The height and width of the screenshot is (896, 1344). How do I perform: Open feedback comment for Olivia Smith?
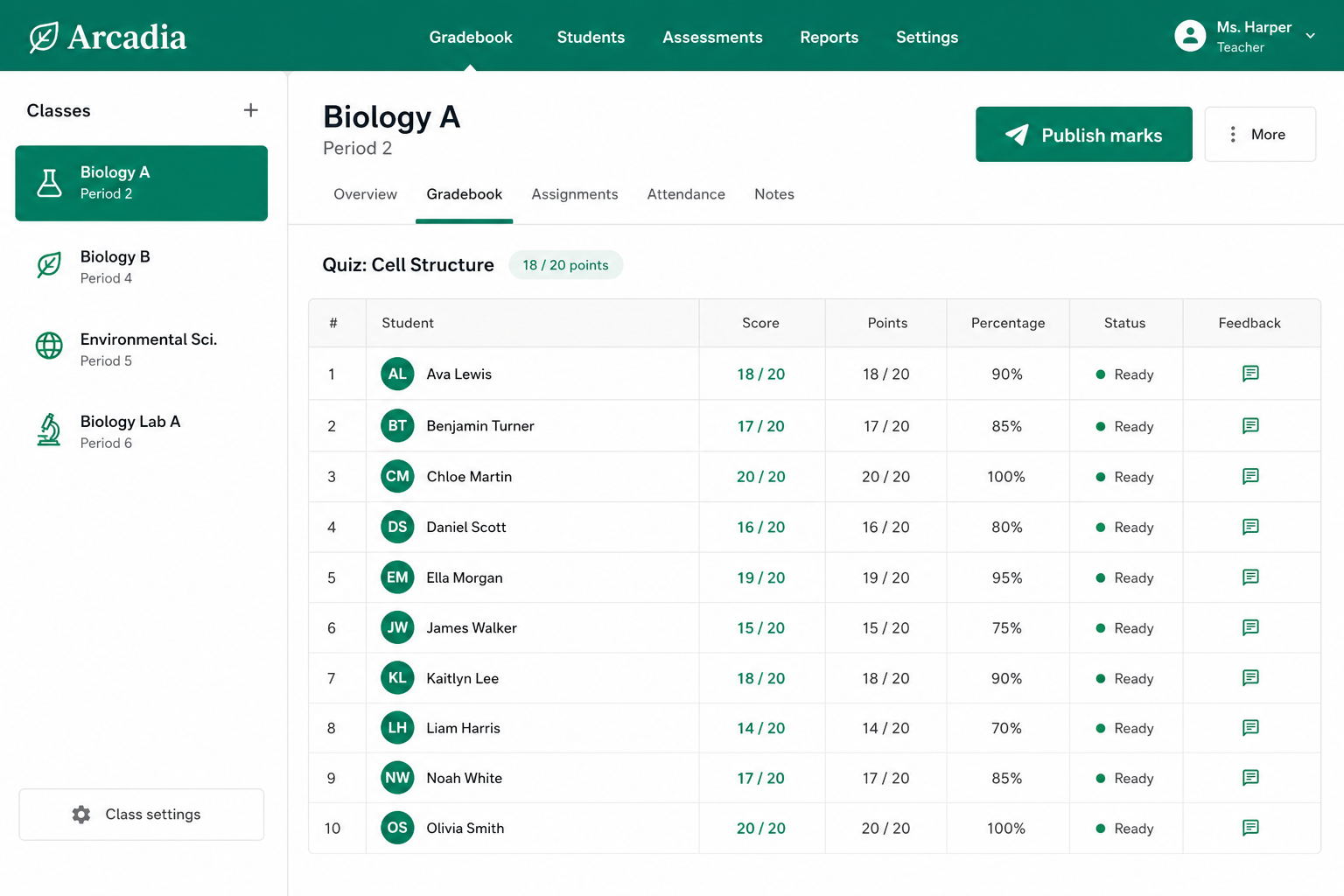pos(1250,828)
